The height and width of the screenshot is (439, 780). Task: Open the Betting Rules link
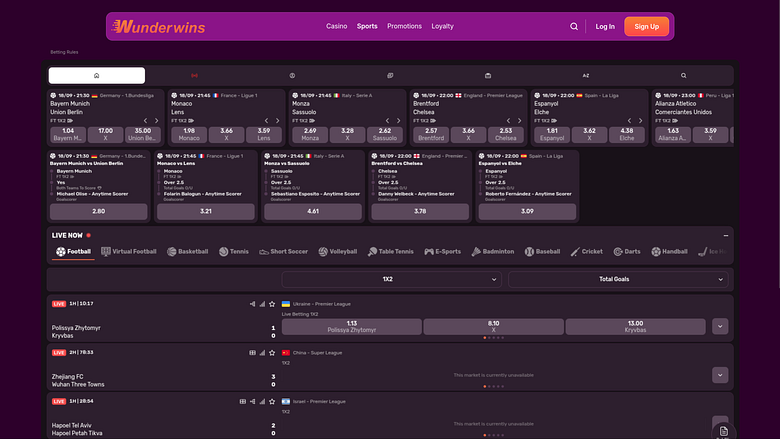pos(64,52)
